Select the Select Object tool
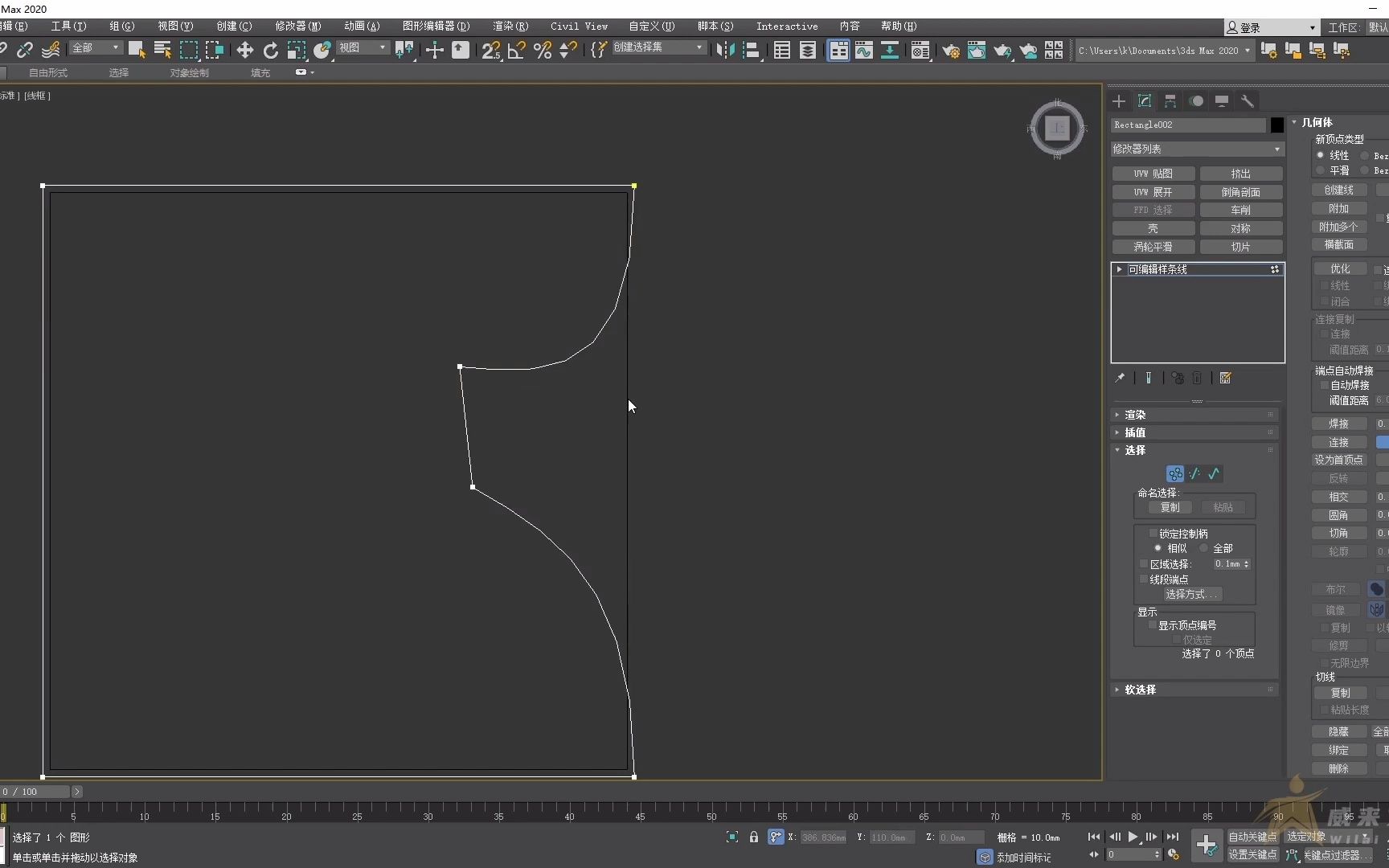This screenshot has height=868, width=1389. (137, 50)
